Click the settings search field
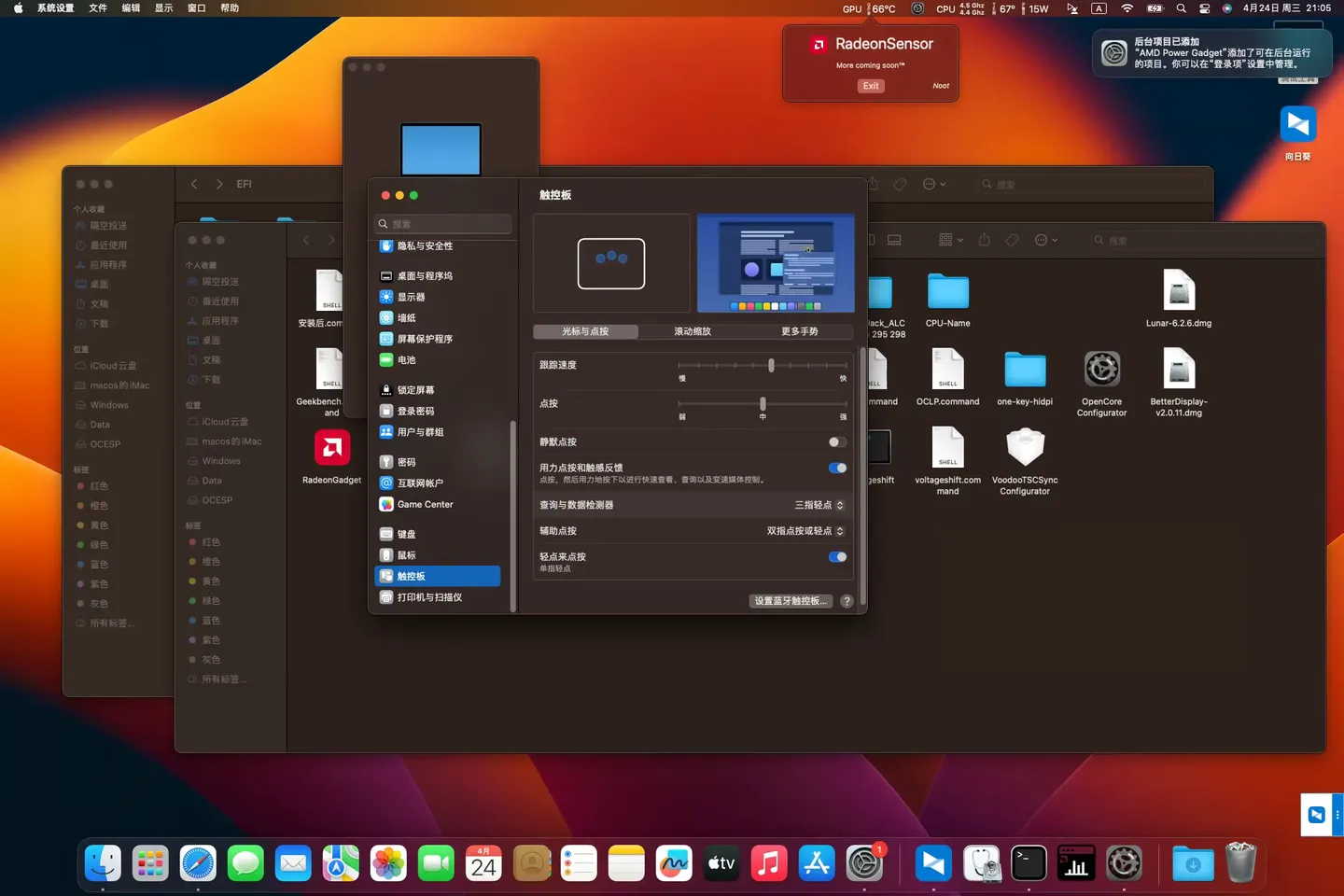This screenshot has height=896, width=1344. [x=444, y=224]
